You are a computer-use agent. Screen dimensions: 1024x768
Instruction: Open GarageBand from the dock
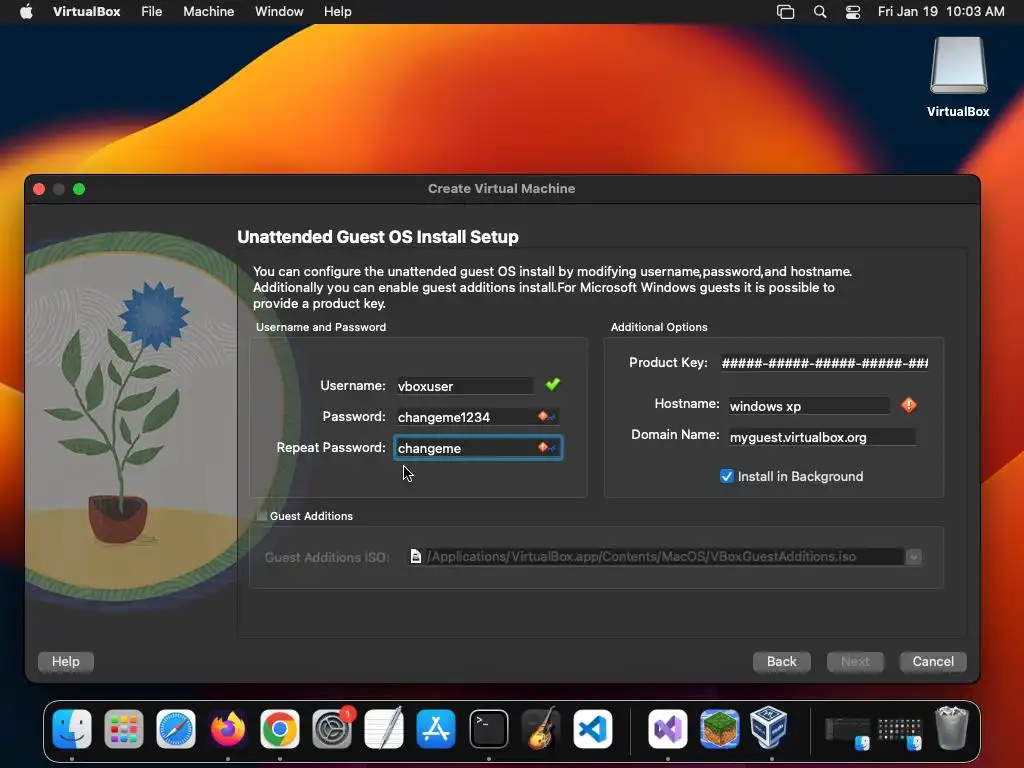pos(541,729)
